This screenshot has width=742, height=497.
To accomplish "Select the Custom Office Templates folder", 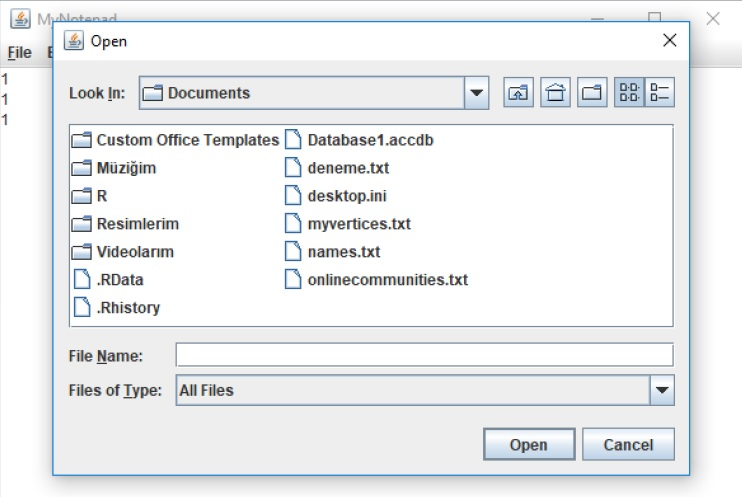I will pos(176,140).
